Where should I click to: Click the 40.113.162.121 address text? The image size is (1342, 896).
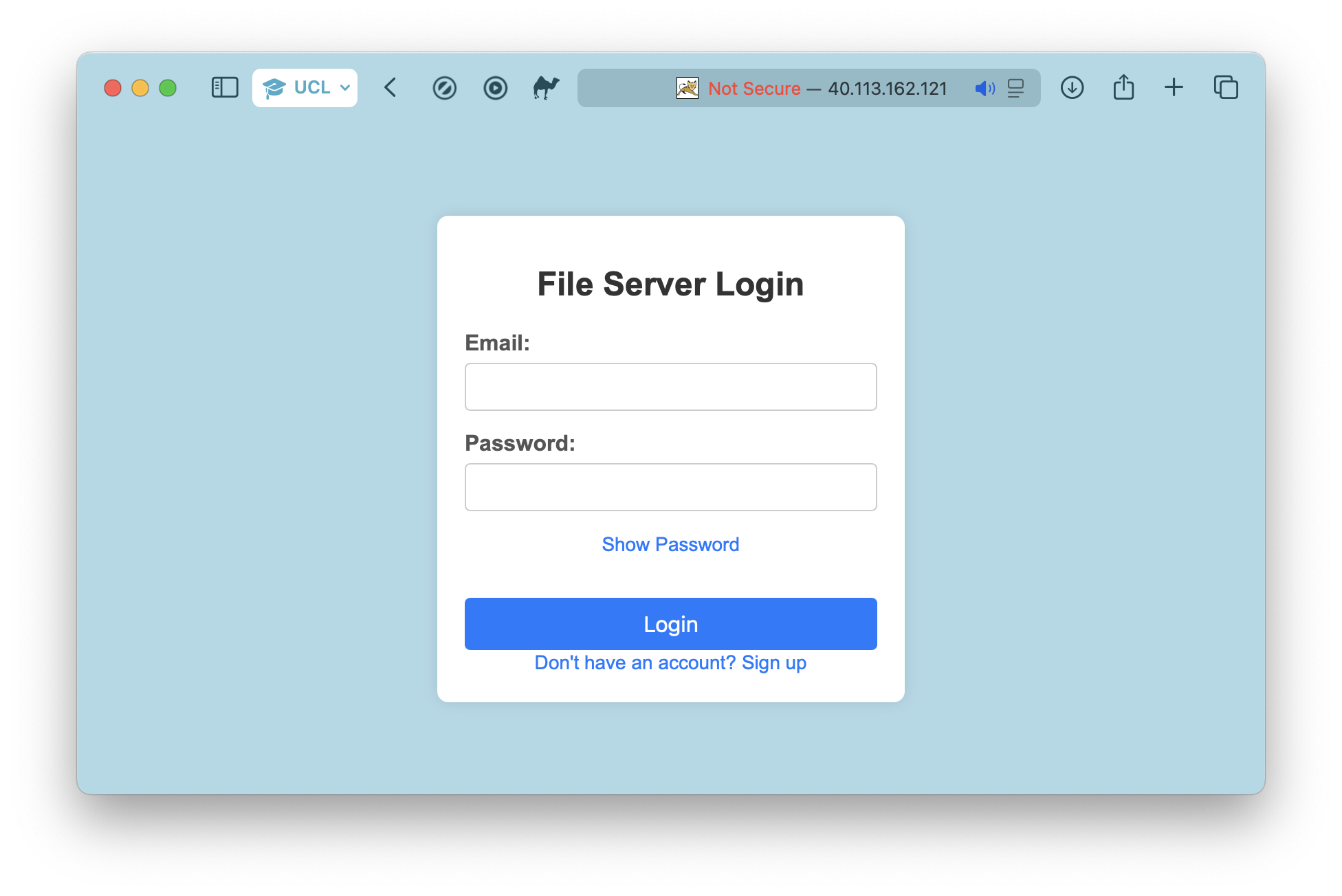tap(887, 89)
